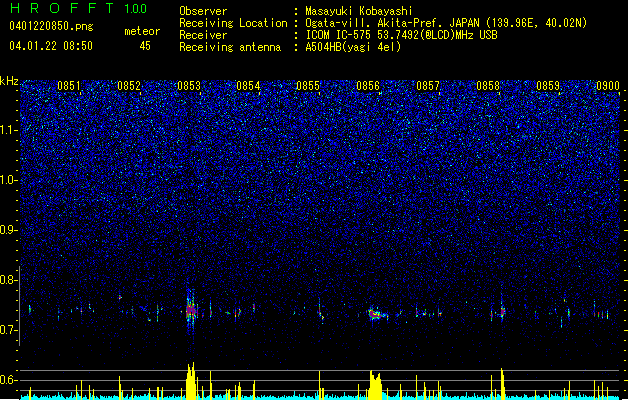Click the meteor count value 45
This screenshot has height=400, width=629.
point(145,46)
